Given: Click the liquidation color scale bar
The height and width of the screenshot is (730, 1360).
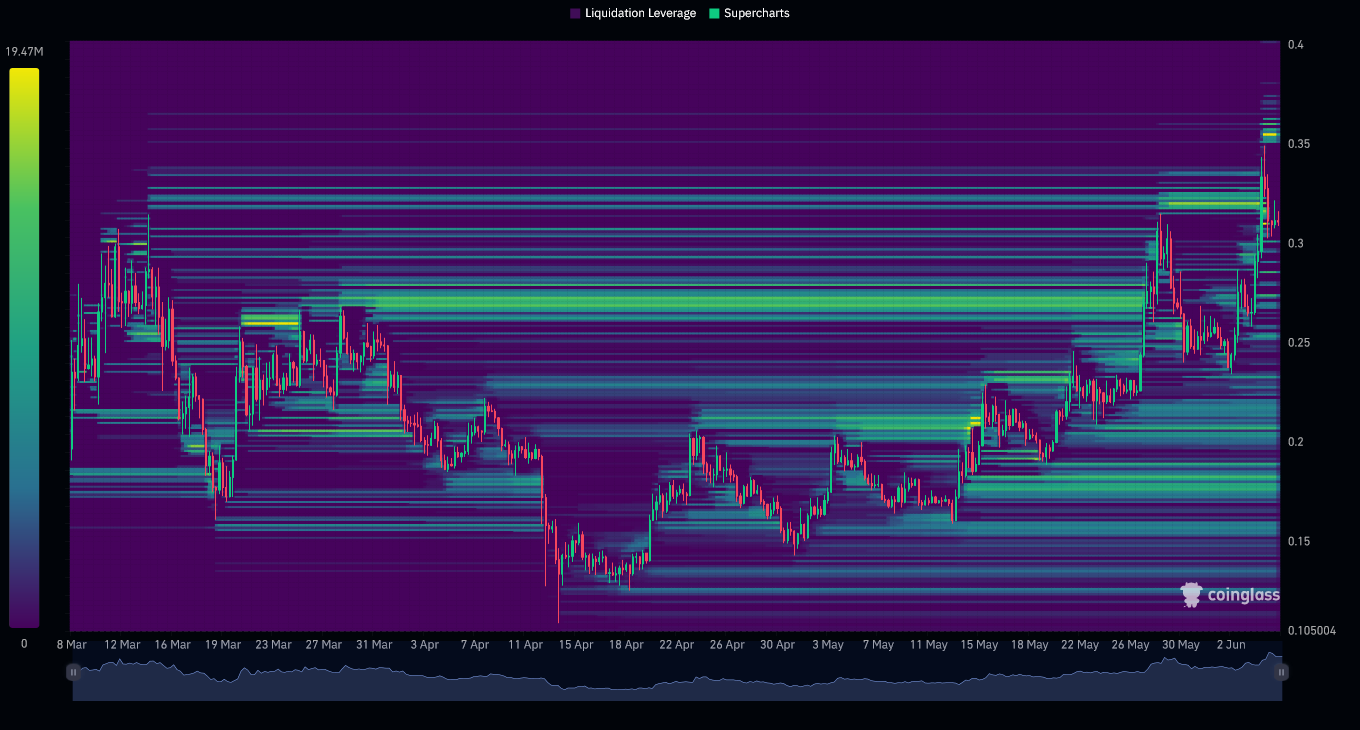Looking at the screenshot, I should [x=24, y=347].
